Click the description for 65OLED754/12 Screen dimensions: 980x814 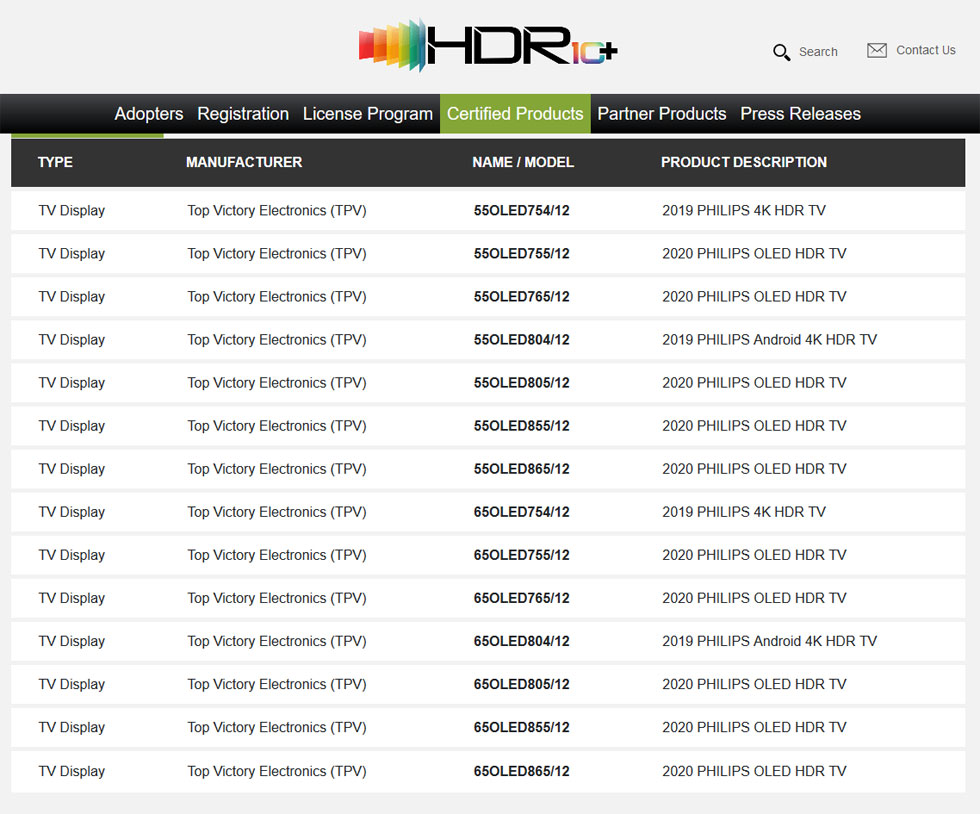pos(744,513)
